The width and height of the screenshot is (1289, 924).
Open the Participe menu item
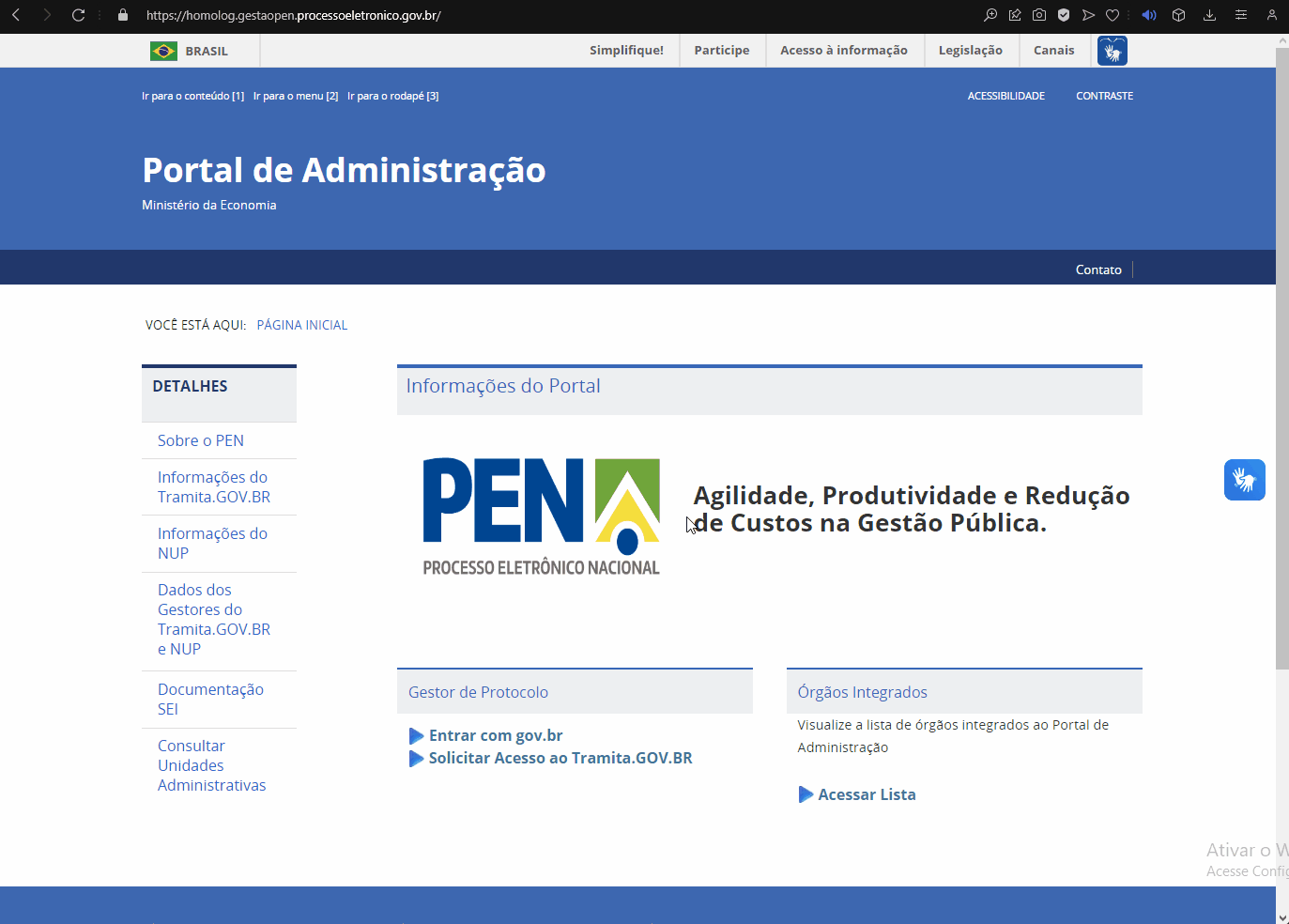point(722,51)
